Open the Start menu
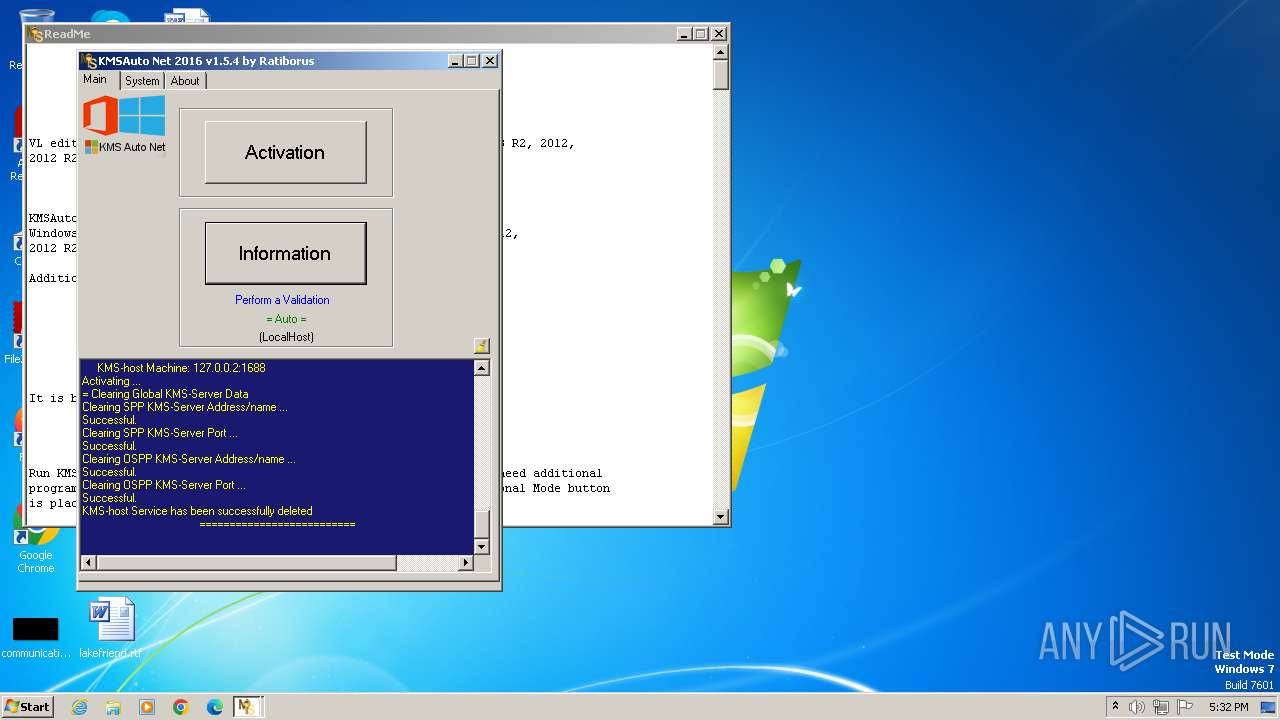This screenshot has height=720, width=1280. [27, 707]
